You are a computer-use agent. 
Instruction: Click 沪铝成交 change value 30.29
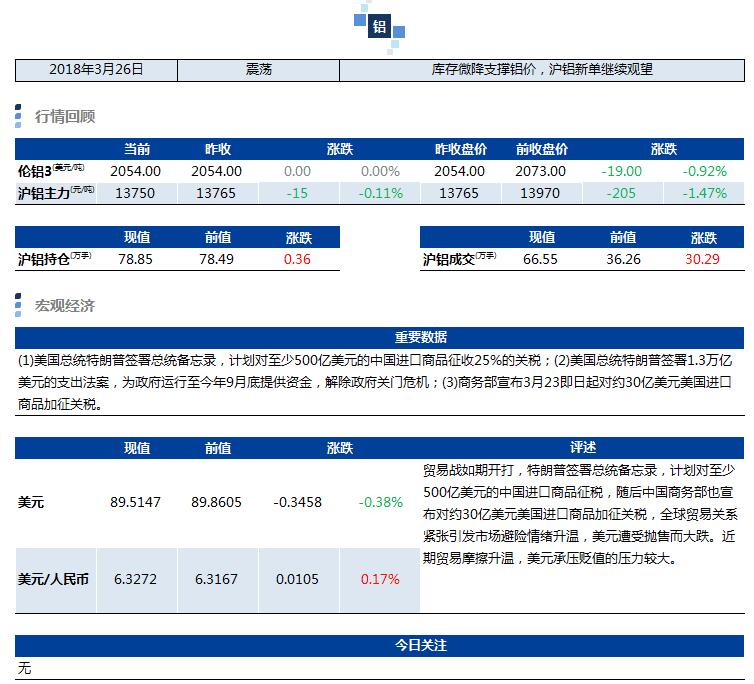pyautogui.click(x=703, y=259)
